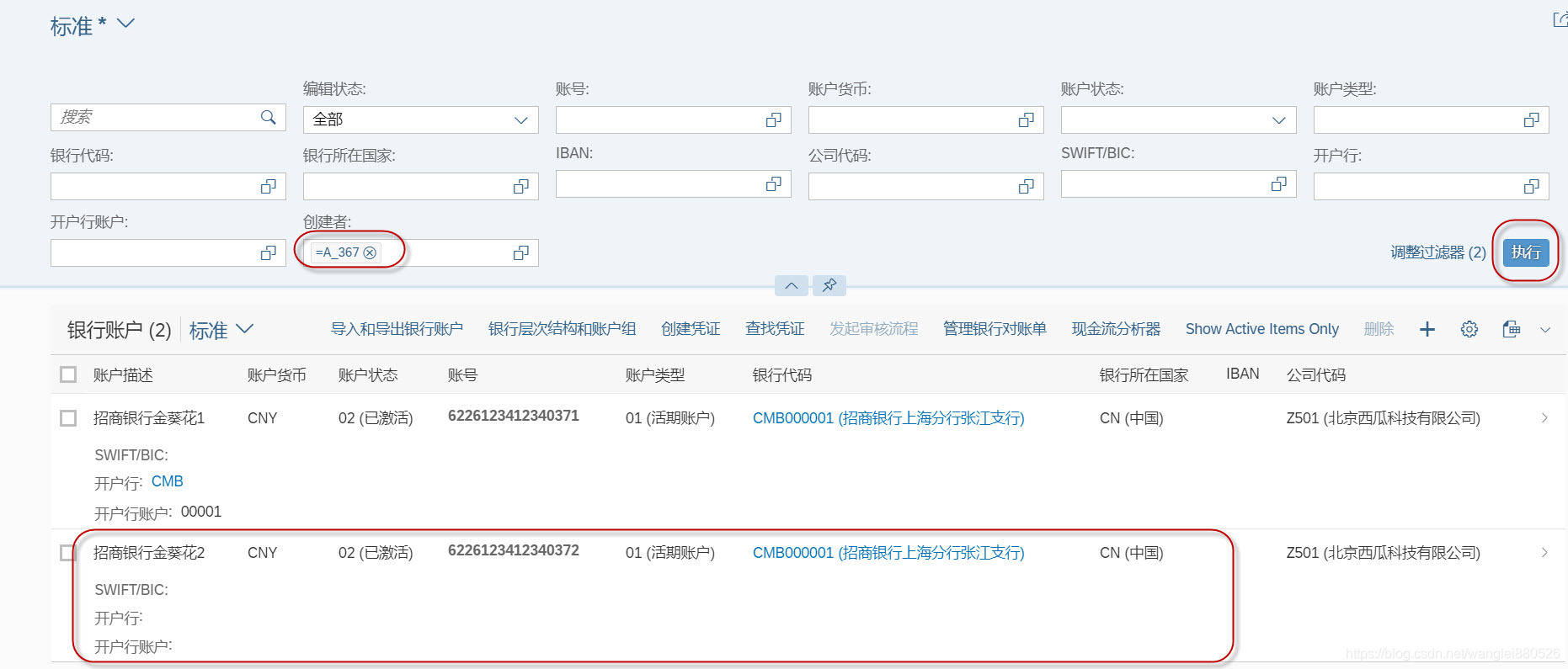Pin the filter header bar

(829, 286)
